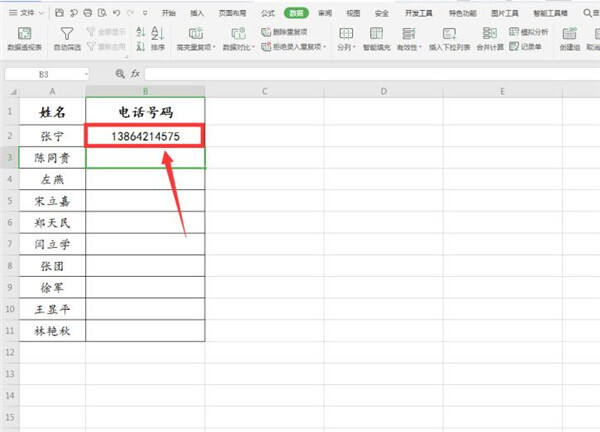Select row 12 header
The image size is (600, 432).
coord(10,352)
